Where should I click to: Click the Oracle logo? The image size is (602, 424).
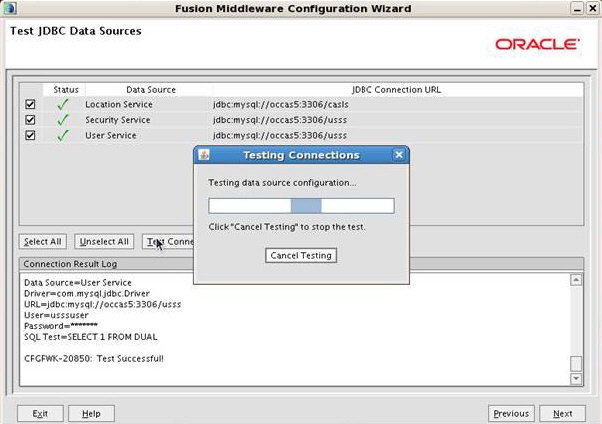(536, 45)
